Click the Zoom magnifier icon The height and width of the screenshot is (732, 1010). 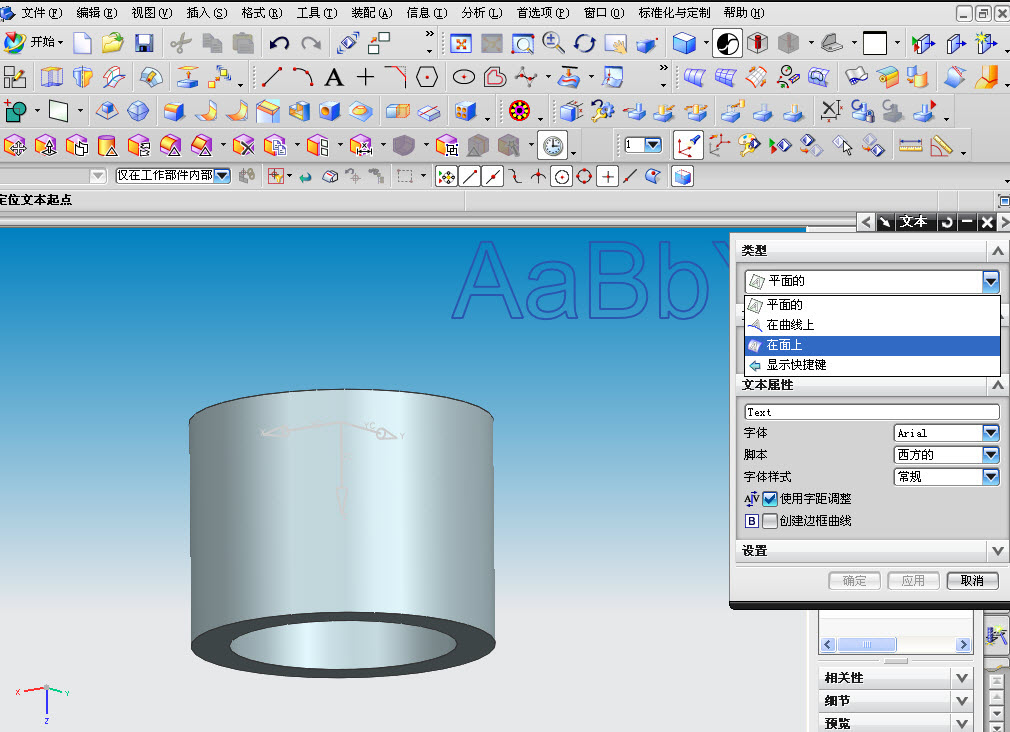coord(553,43)
